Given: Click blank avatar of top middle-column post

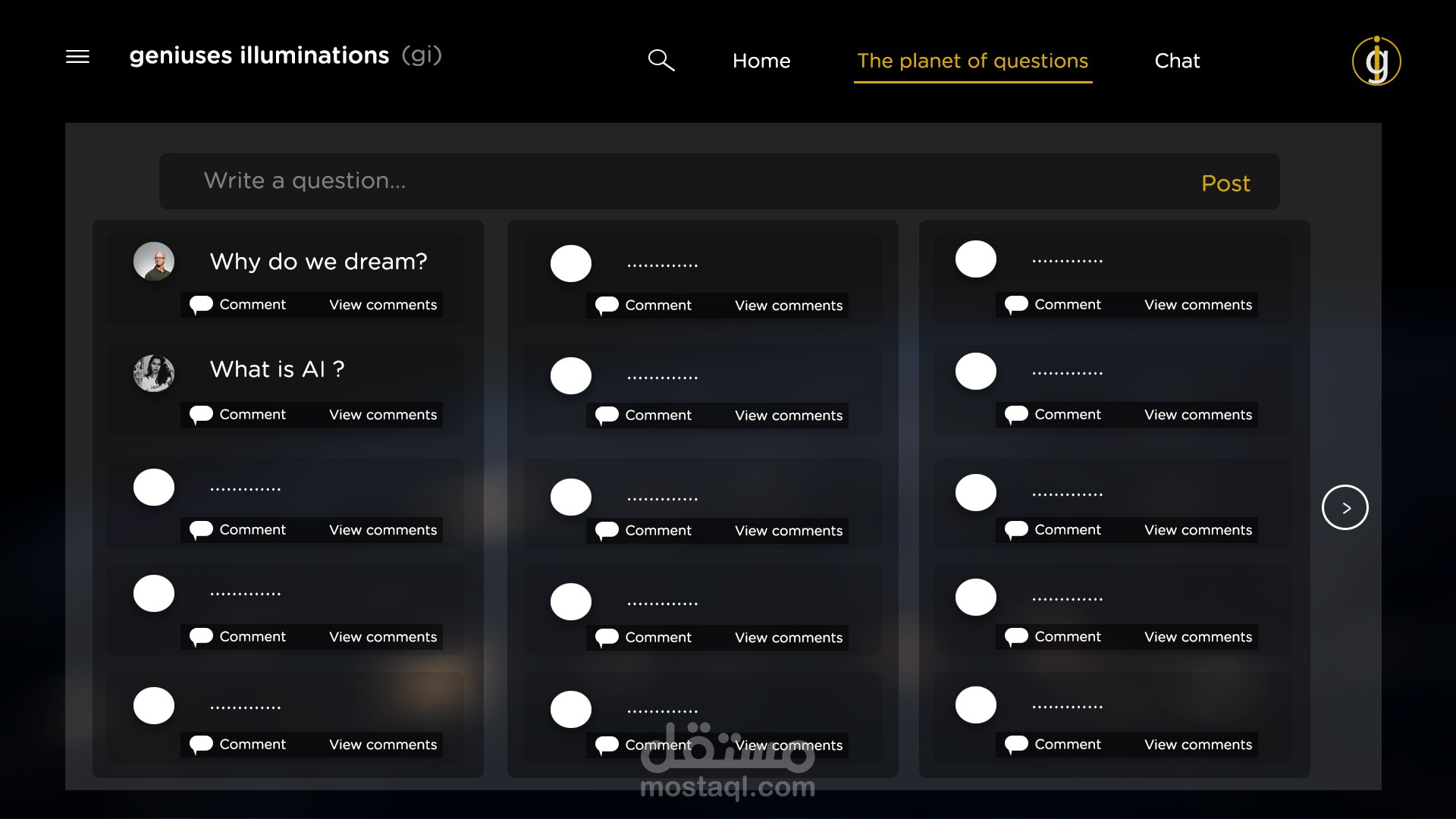Looking at the screenshot, I should point(571,264).
